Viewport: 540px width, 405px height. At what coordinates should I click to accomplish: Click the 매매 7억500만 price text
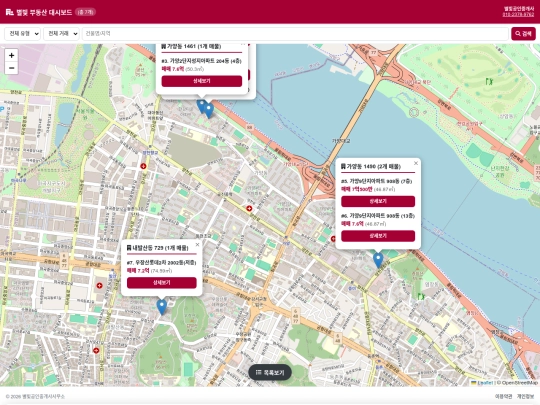356,189
